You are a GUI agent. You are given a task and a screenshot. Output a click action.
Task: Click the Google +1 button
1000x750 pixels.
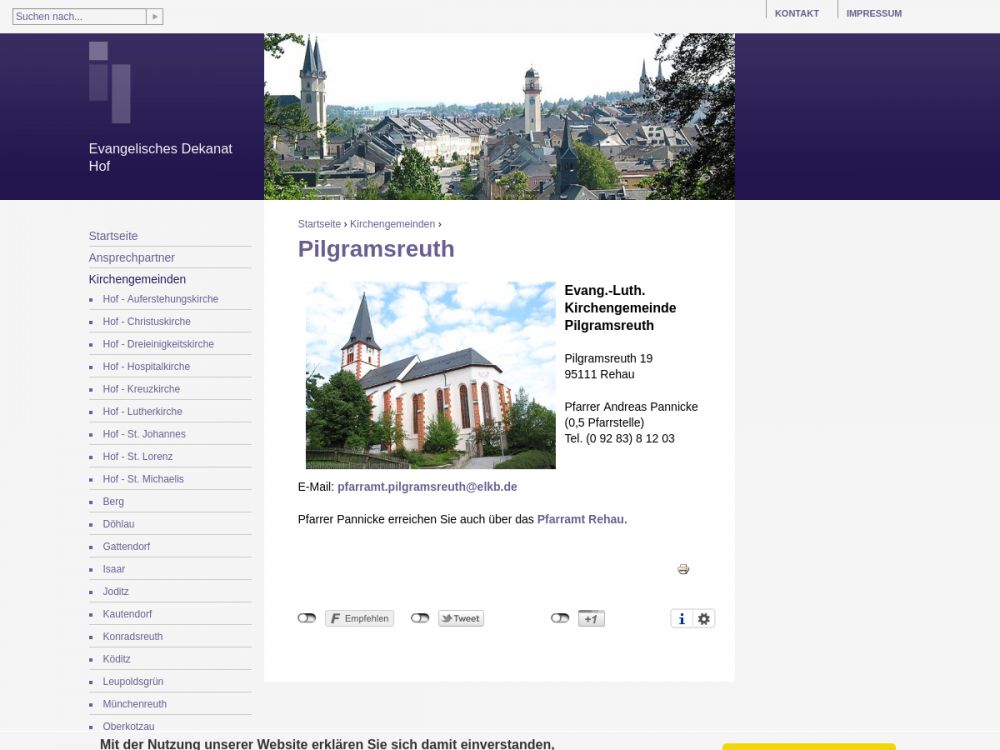pos(591,619)
